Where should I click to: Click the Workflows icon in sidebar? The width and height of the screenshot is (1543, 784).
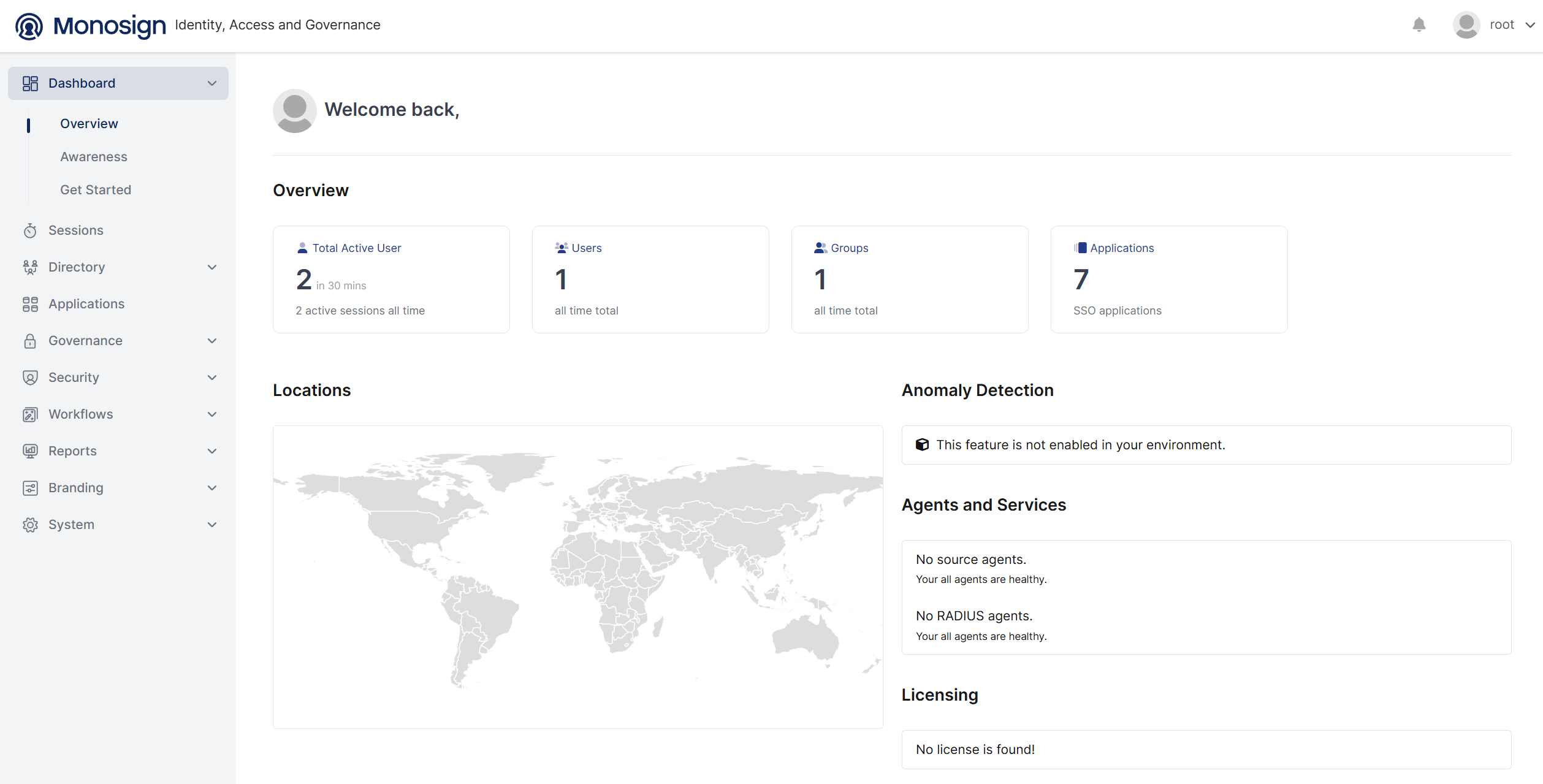coord(30,414)
